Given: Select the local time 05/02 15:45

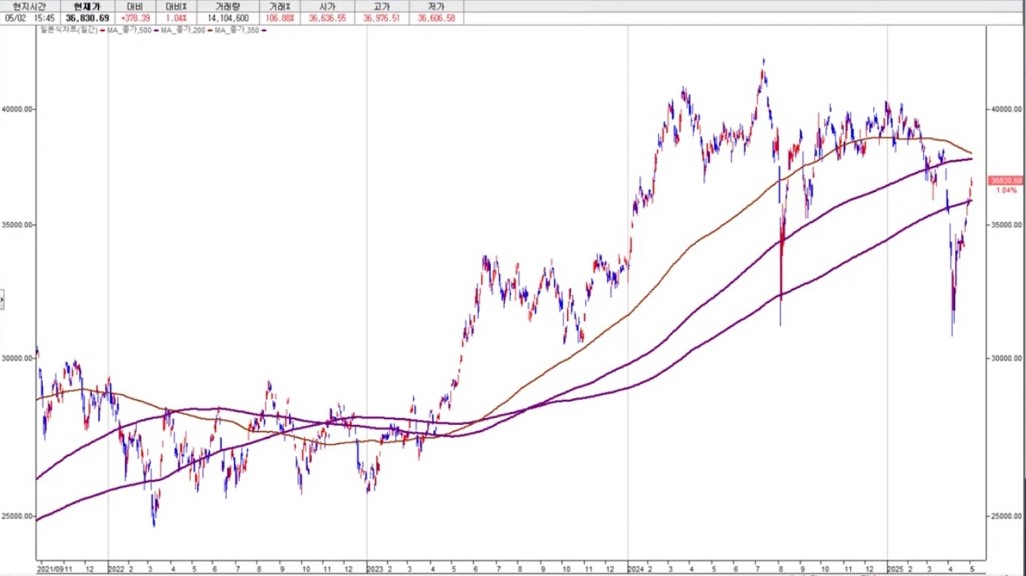Looking at the screenshot, I should pos(29,18).
